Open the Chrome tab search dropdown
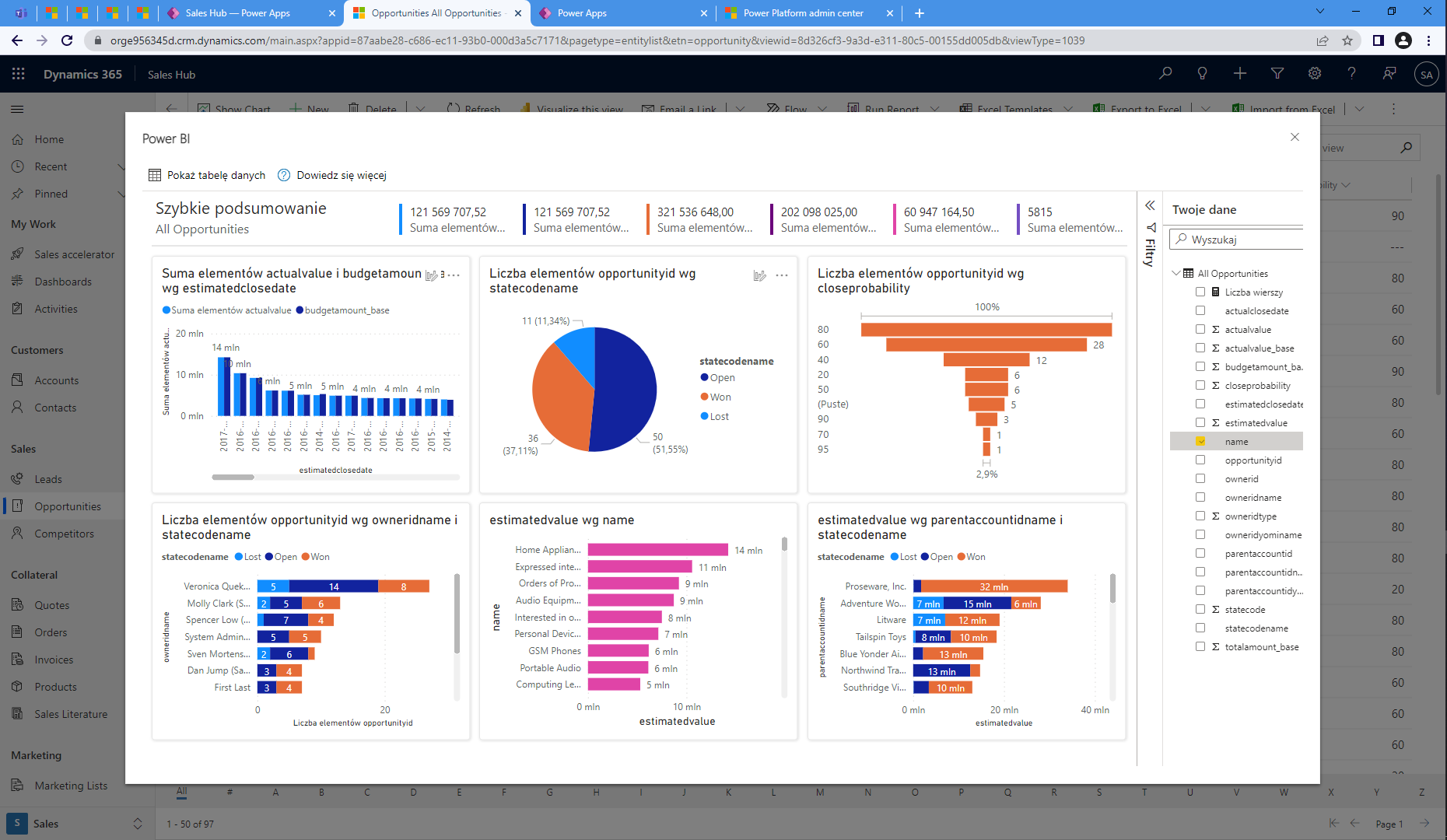 [x=1319, y=11]
